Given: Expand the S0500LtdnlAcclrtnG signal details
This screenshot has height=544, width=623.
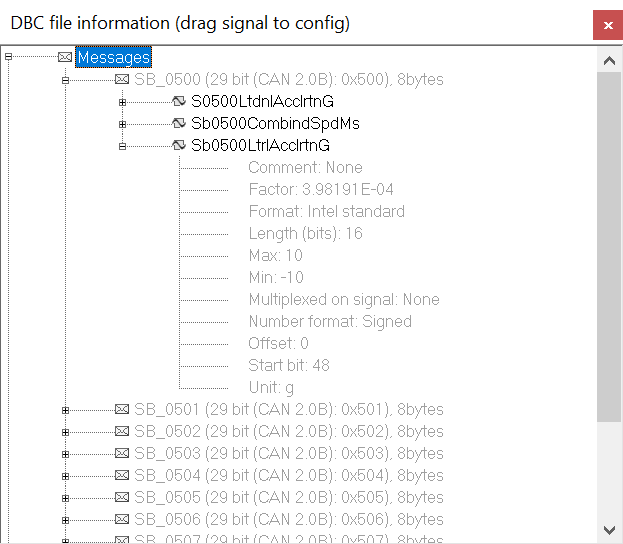Looking at the screenshot, I should (122, 101).
